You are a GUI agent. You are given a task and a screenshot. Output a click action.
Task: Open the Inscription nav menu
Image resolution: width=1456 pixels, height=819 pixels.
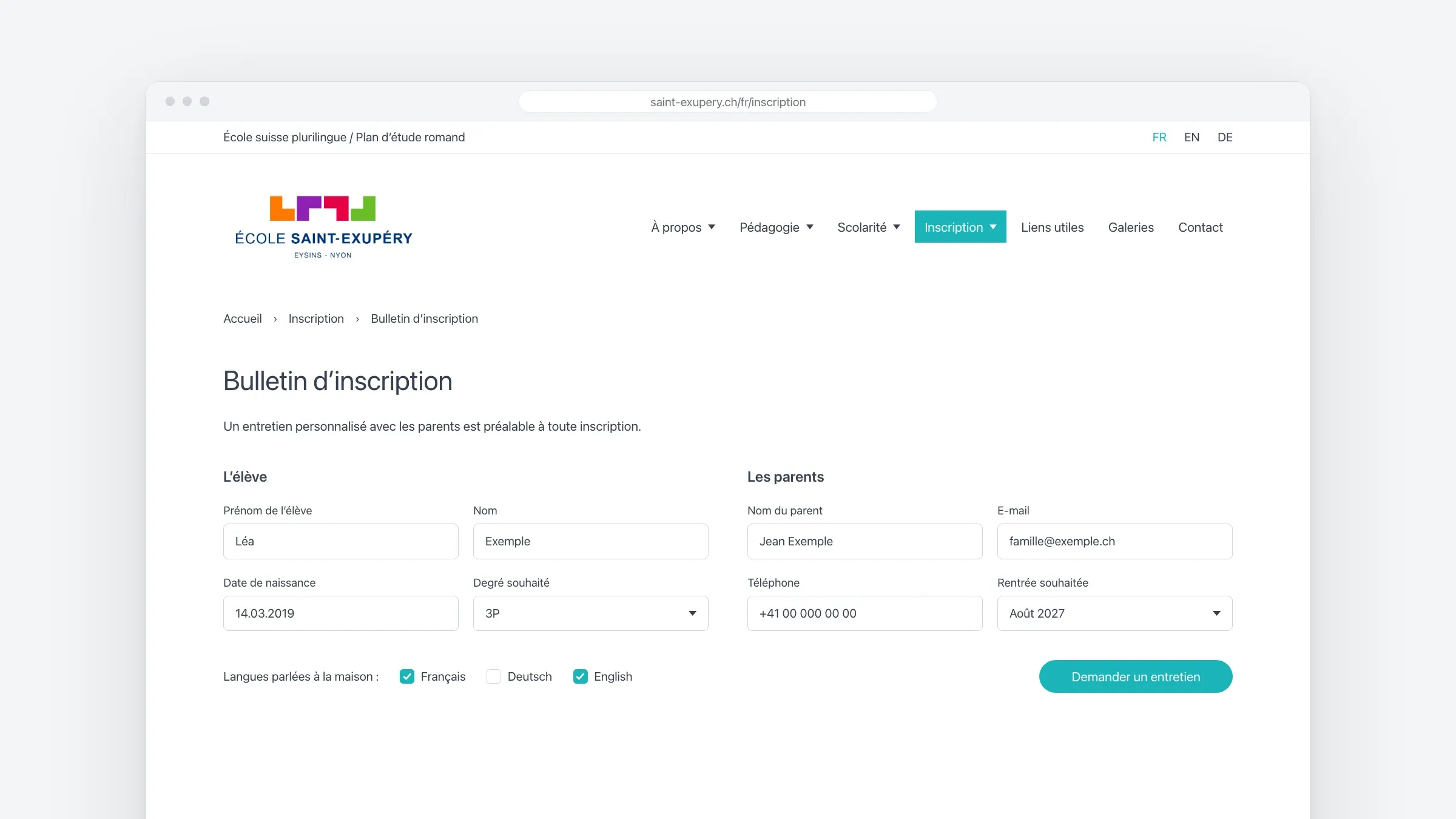point(960,227)
